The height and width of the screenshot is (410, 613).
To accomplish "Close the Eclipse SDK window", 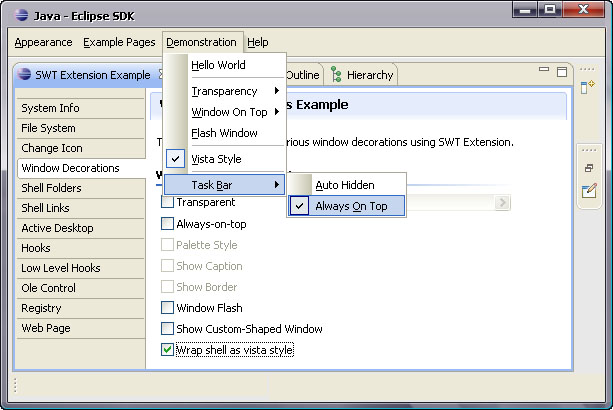I will 584,9.
